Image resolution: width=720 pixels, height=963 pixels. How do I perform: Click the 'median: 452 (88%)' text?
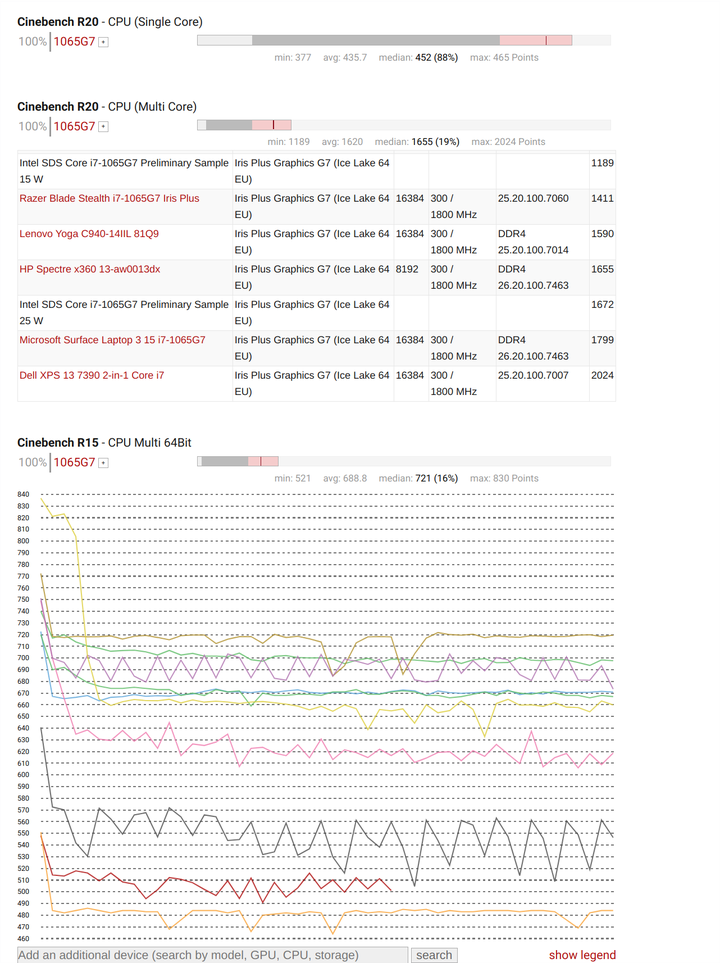click(418, 58)
